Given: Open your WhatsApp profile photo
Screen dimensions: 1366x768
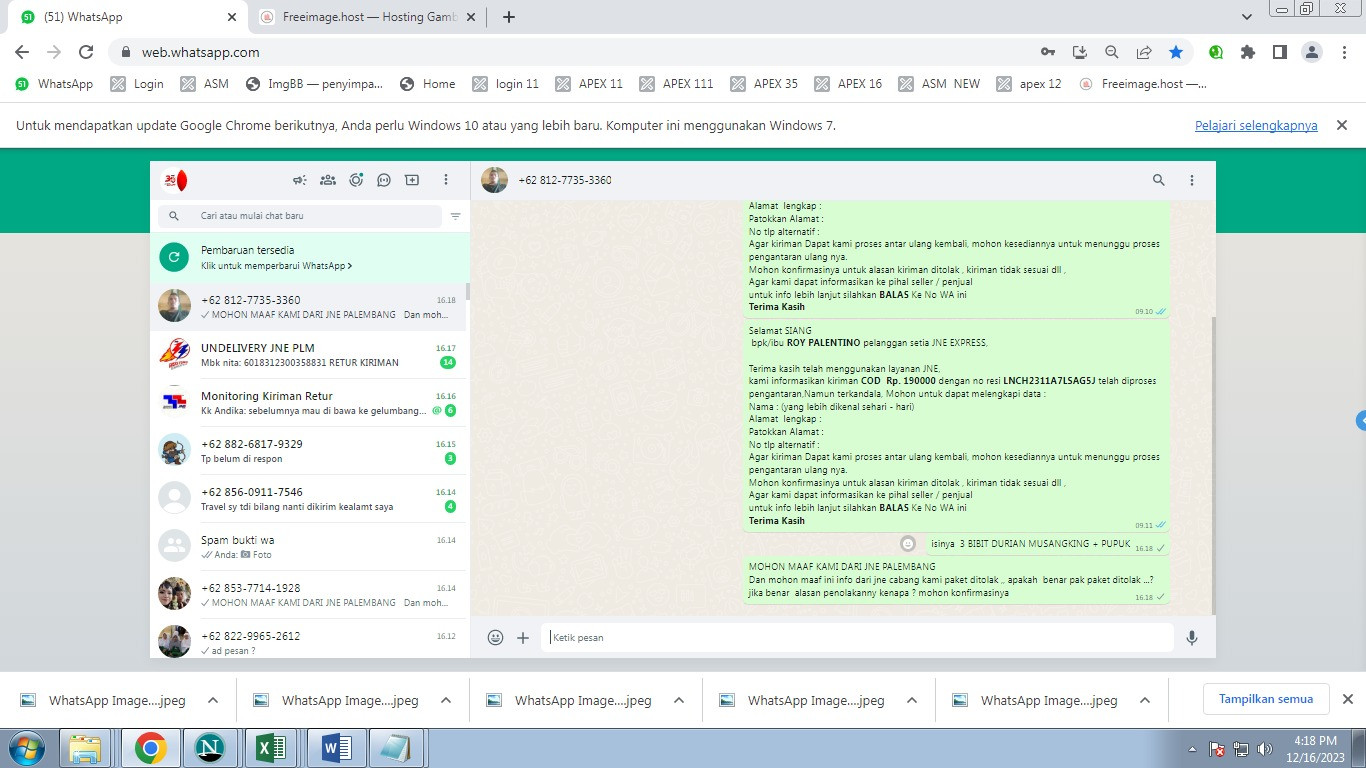Looking at the screenshot, I should tap(175, 180).
